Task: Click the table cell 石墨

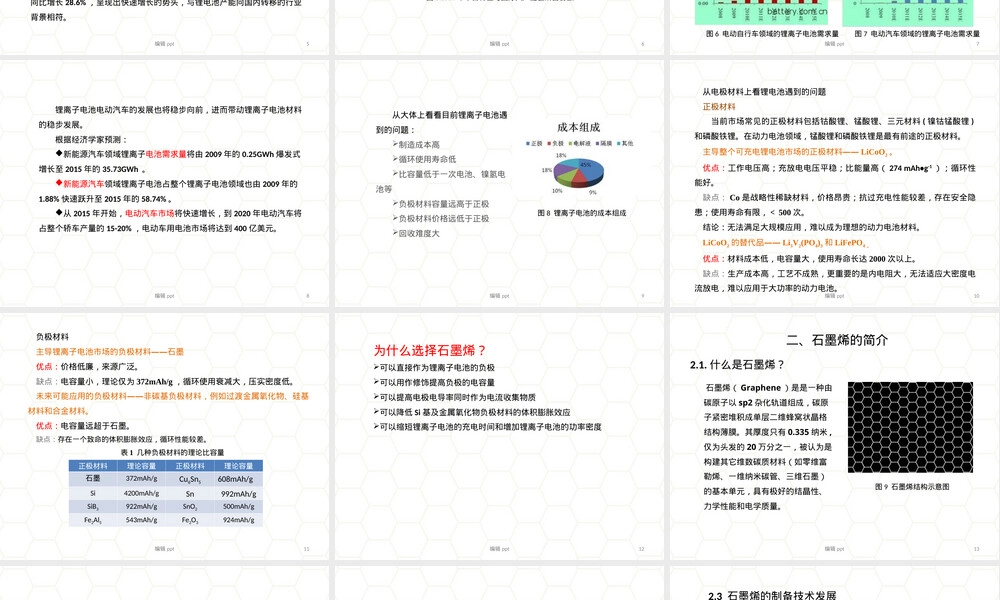Action: point(93,478)
